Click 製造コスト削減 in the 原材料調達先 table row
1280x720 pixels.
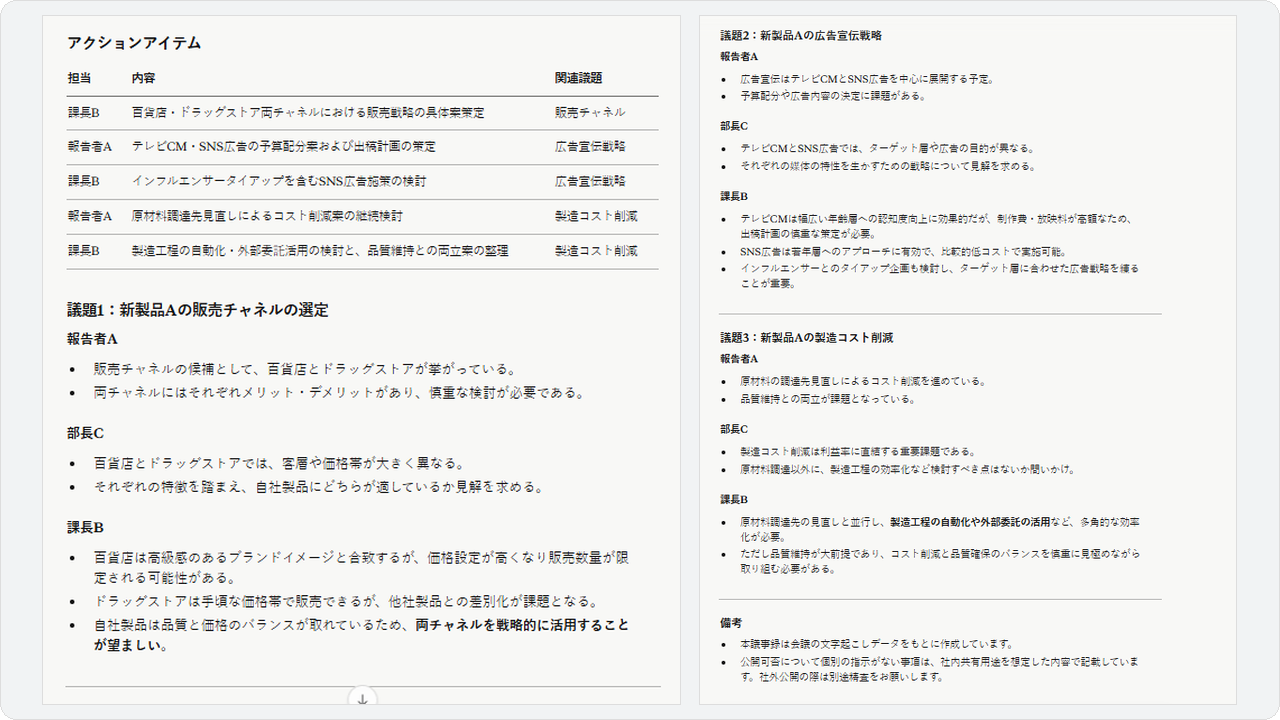coord(596,216)
